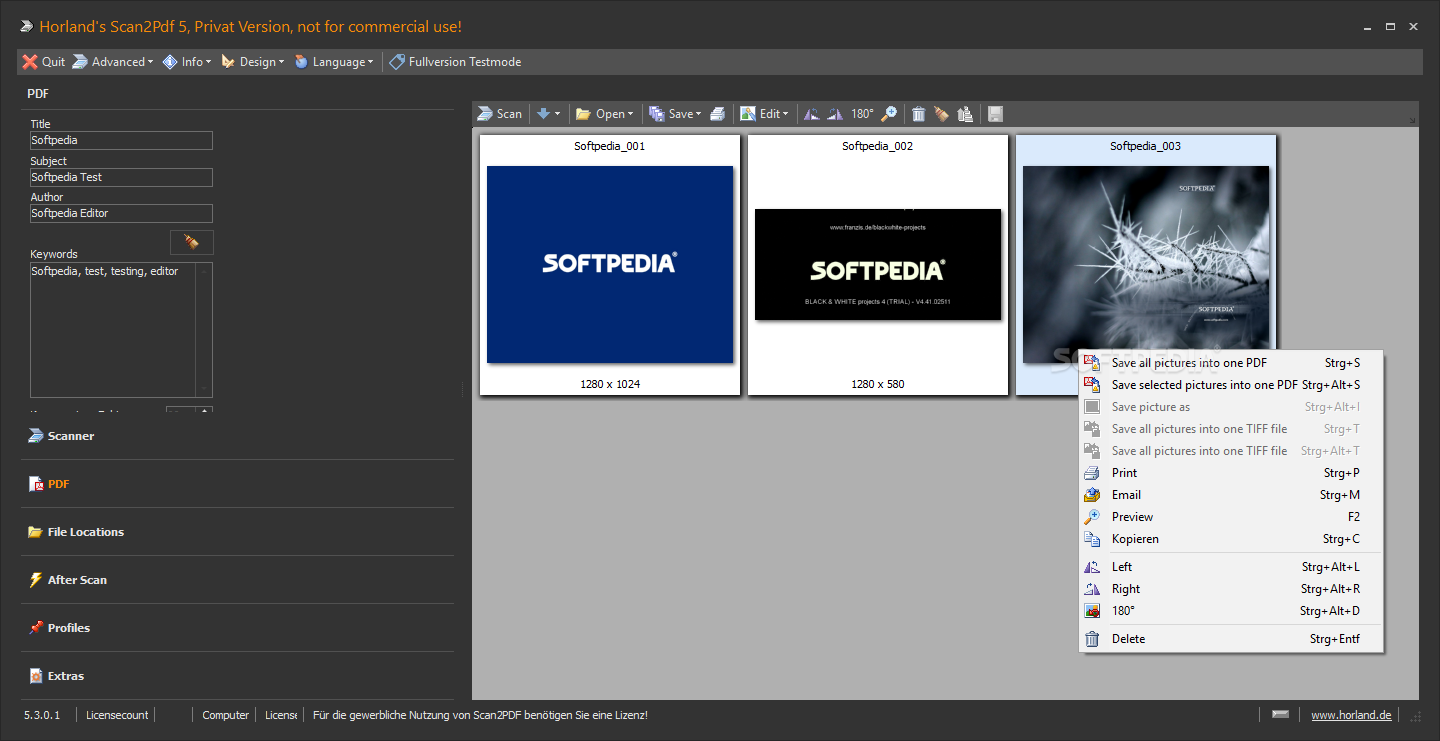Click Licensecount in status bar
The width and height of the screenshot is (1440, 741).
117,715
